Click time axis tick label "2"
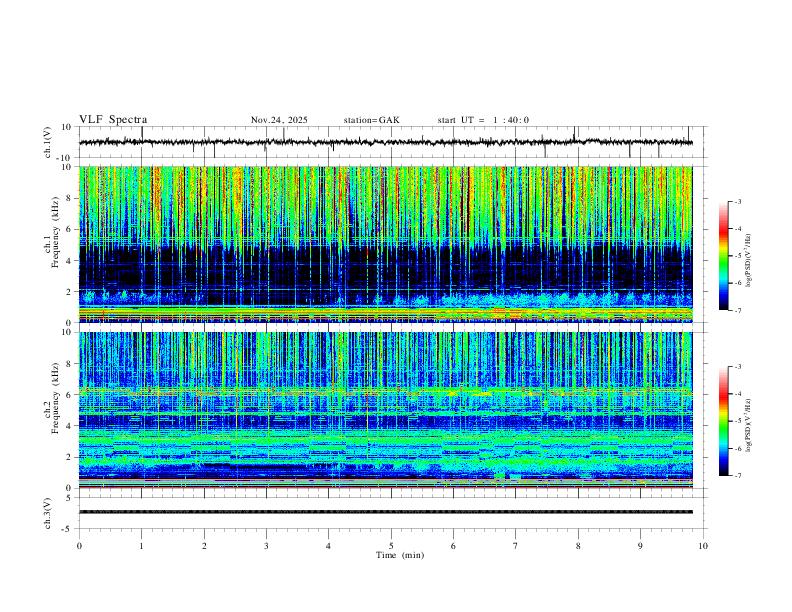Viewport: 792px width, 612px height. pos(204,546)
